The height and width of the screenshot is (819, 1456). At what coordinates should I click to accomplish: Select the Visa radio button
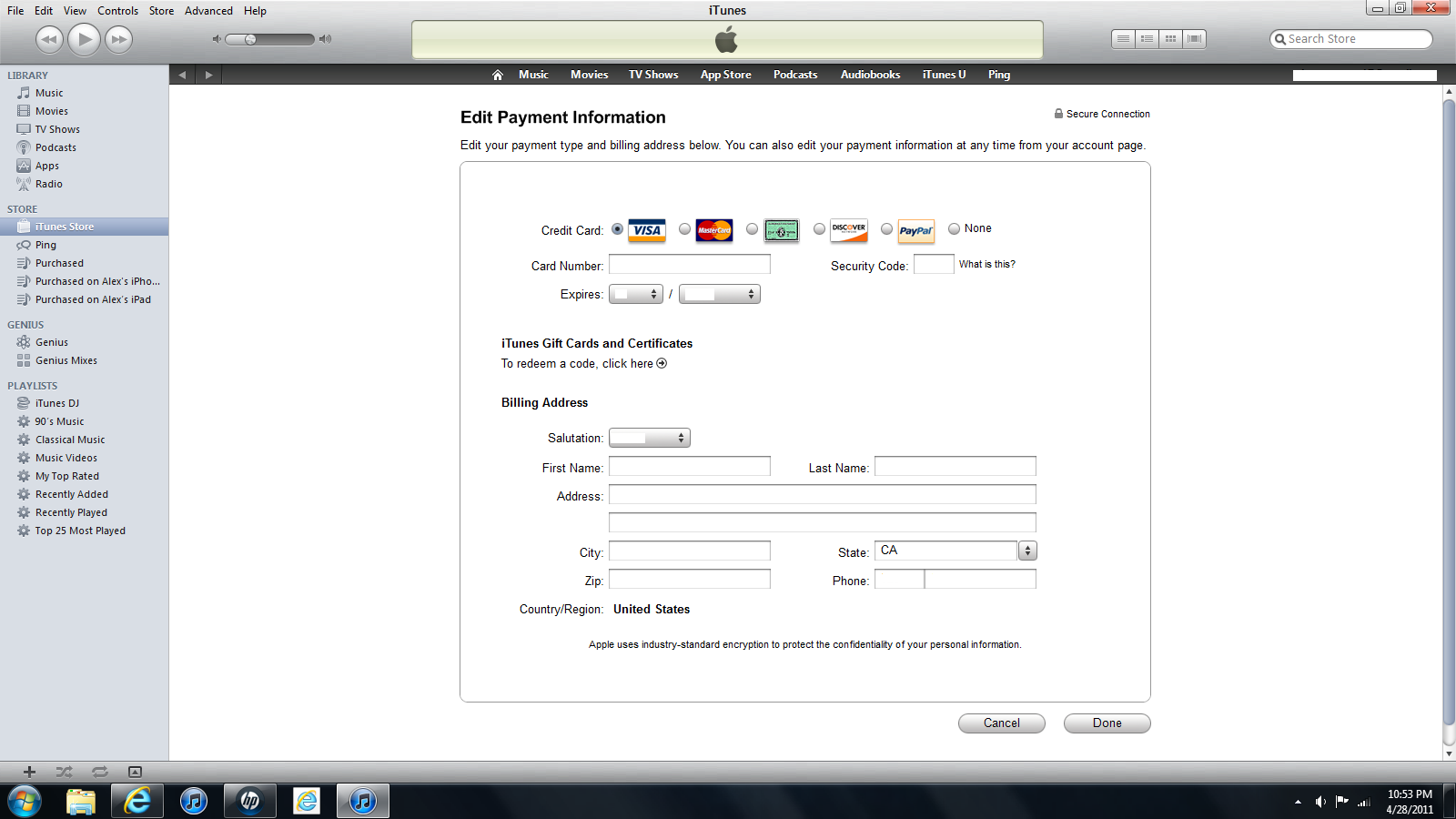point(618,229)
